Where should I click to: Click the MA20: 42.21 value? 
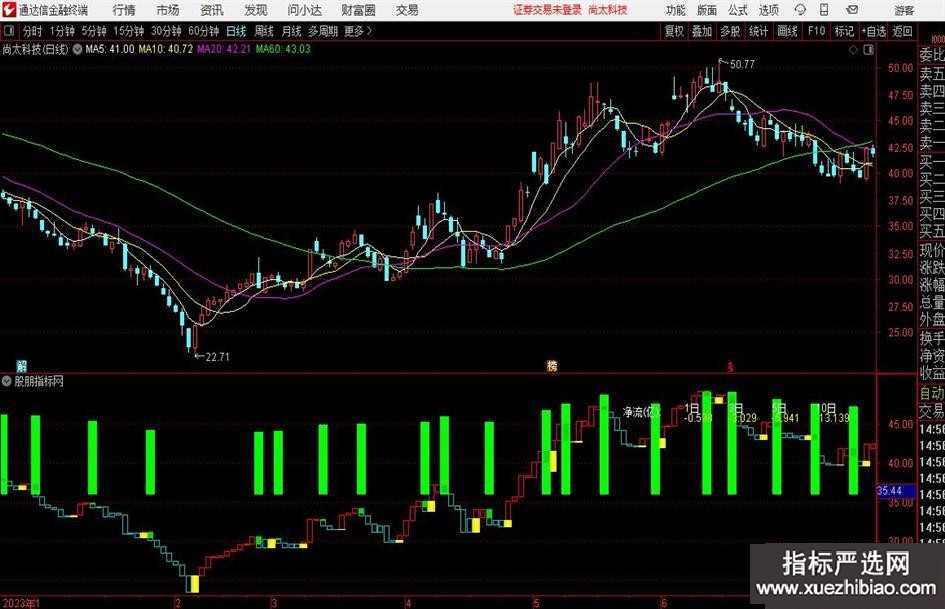(x=224, y=49)
